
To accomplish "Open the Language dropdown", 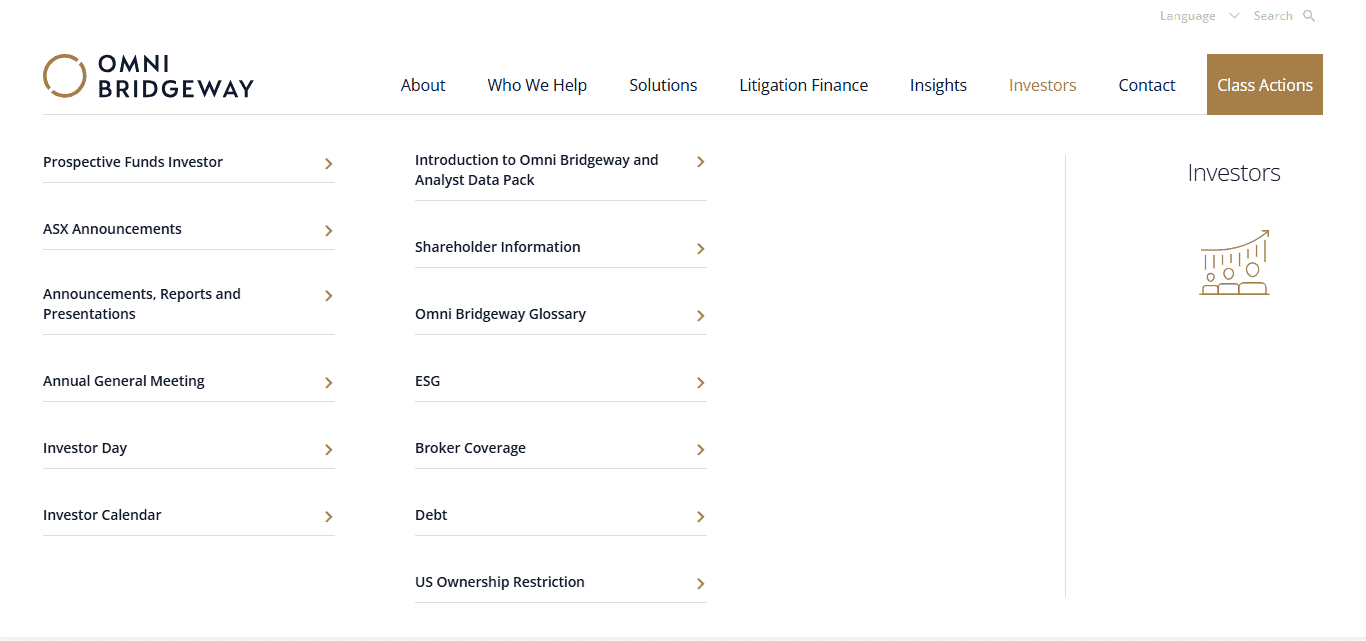I will (x=1199, y=16).
